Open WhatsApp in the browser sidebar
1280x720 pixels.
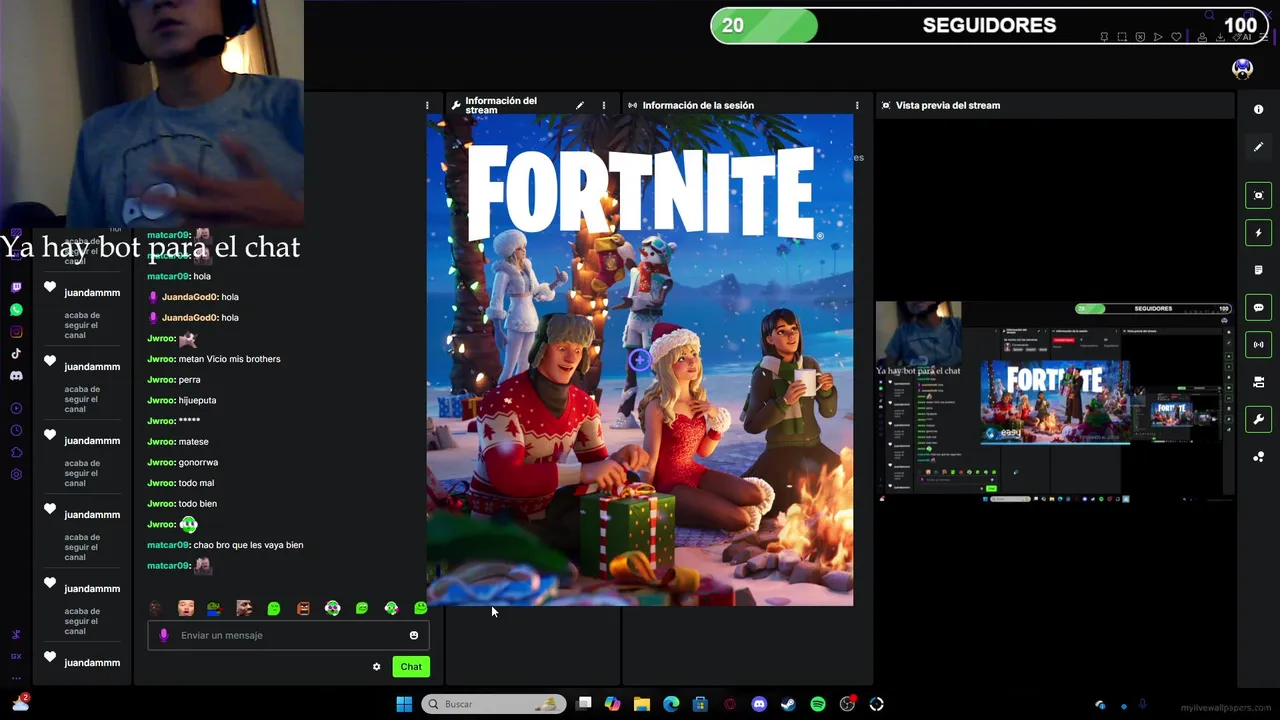16,310
